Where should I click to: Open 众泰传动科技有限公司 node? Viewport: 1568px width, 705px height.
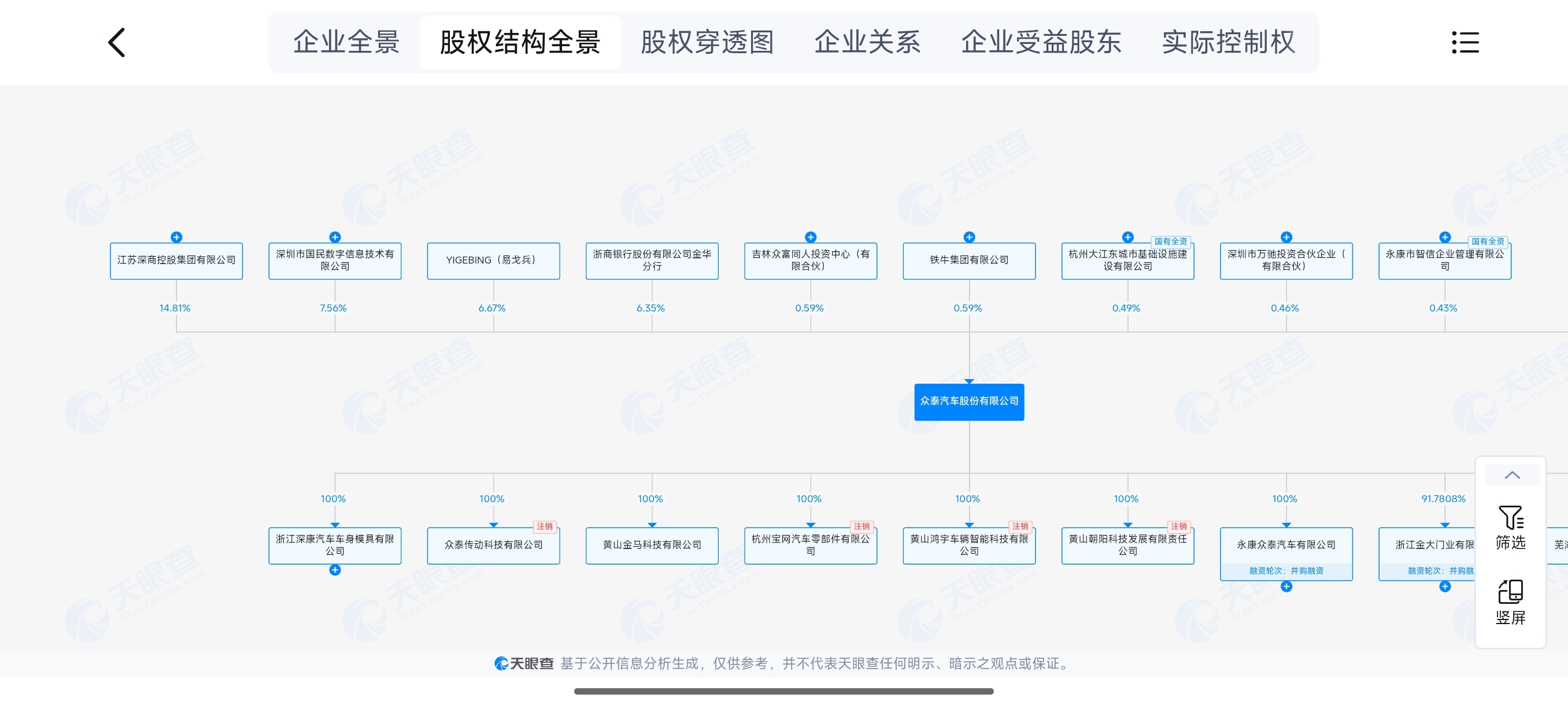click(494, 546)
